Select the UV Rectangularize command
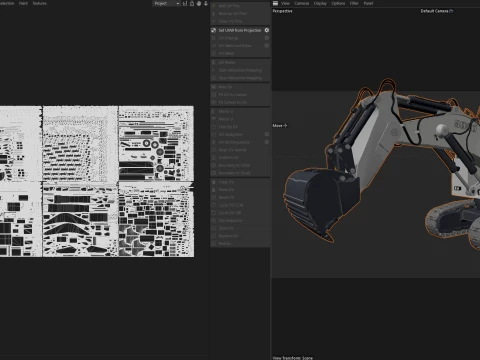 click(x=240, y=142)
